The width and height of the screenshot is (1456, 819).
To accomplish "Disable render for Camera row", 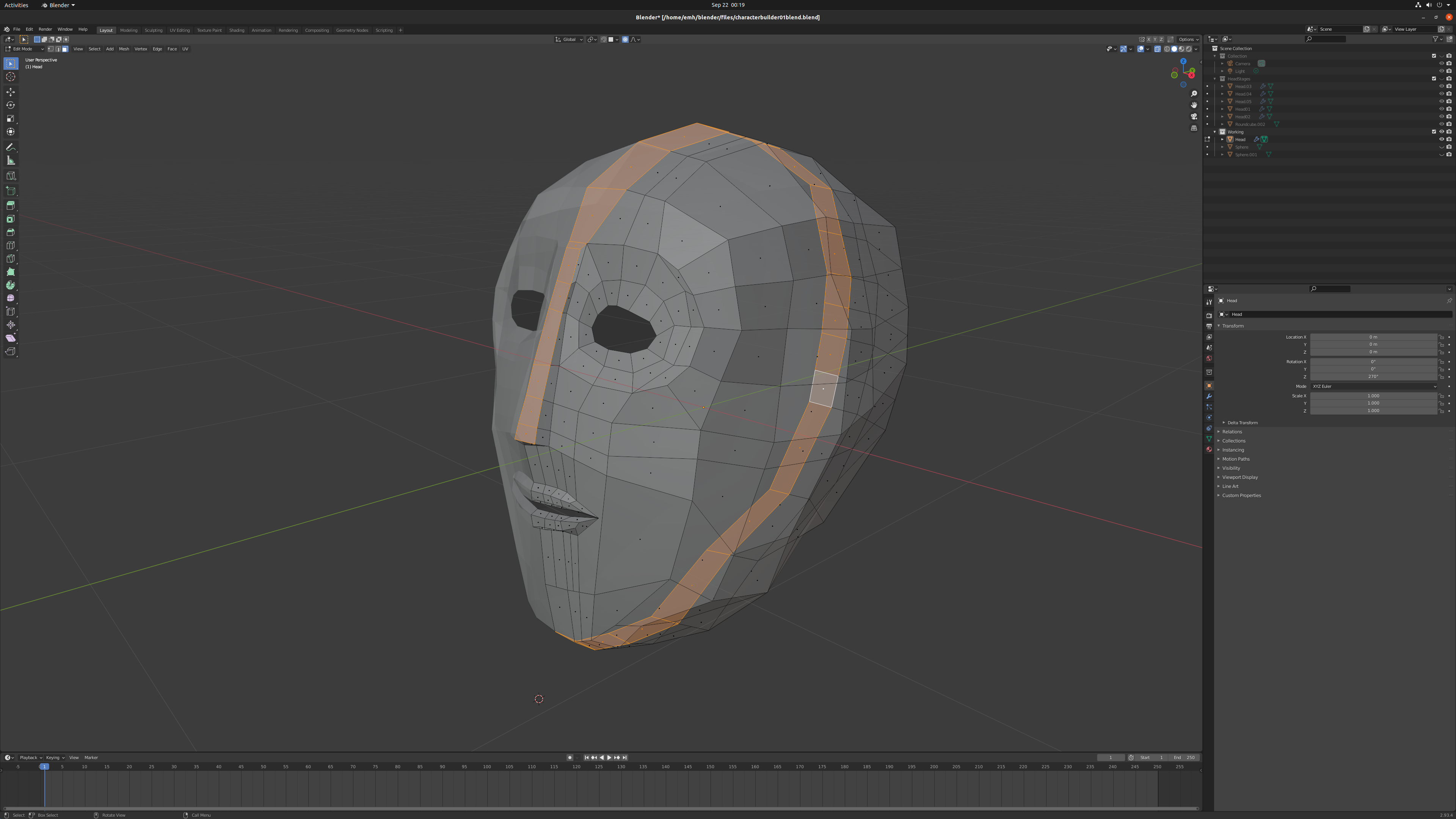I will point(1449,64).
